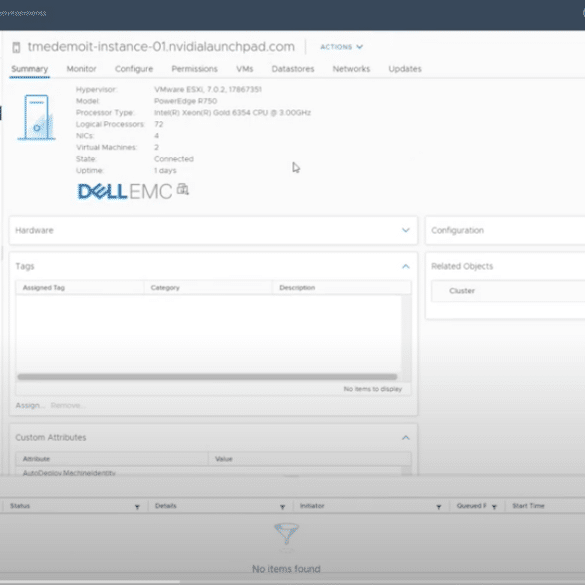This screenshot has width=585, height=585.
Task: Click the hardware lookup icon beside Dell EMC logo
Action: pos(183,189)
